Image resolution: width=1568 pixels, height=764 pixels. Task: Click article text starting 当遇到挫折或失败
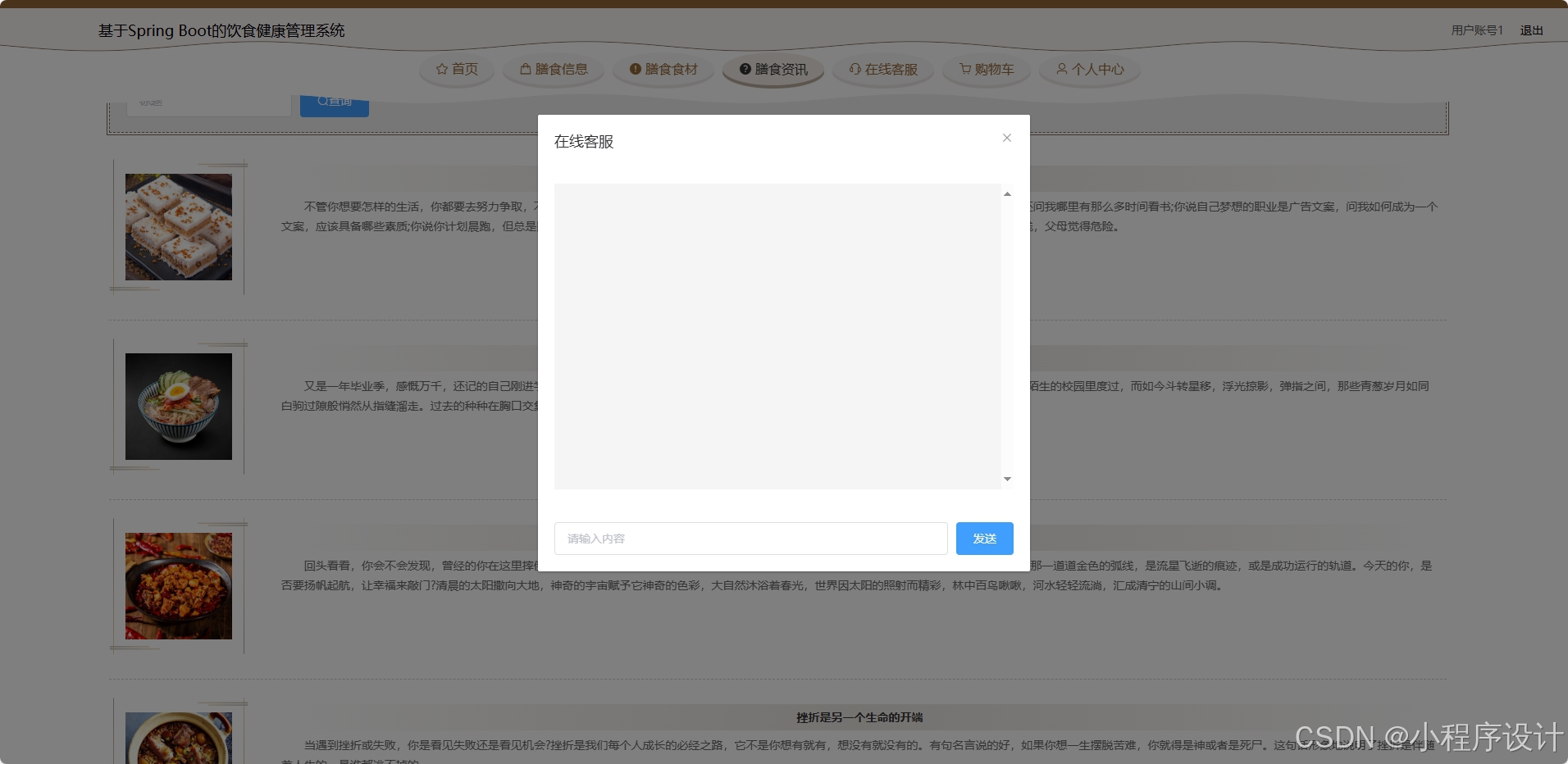(856, 753)
